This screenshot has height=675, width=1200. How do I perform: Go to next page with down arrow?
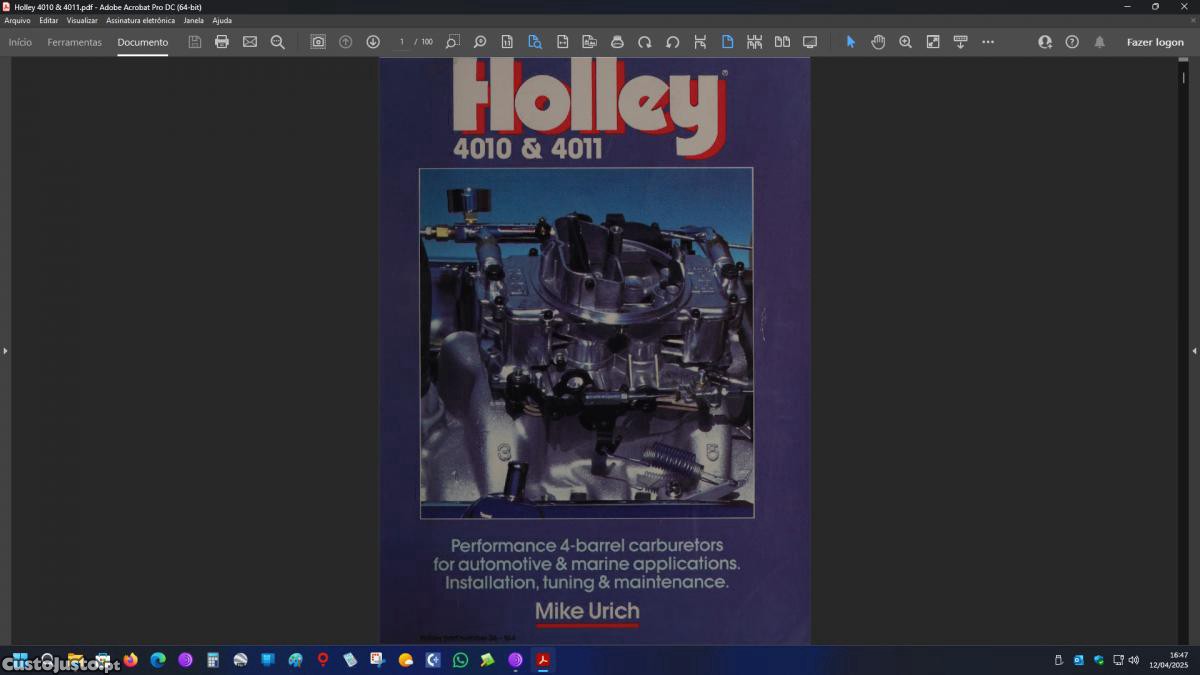373,42
